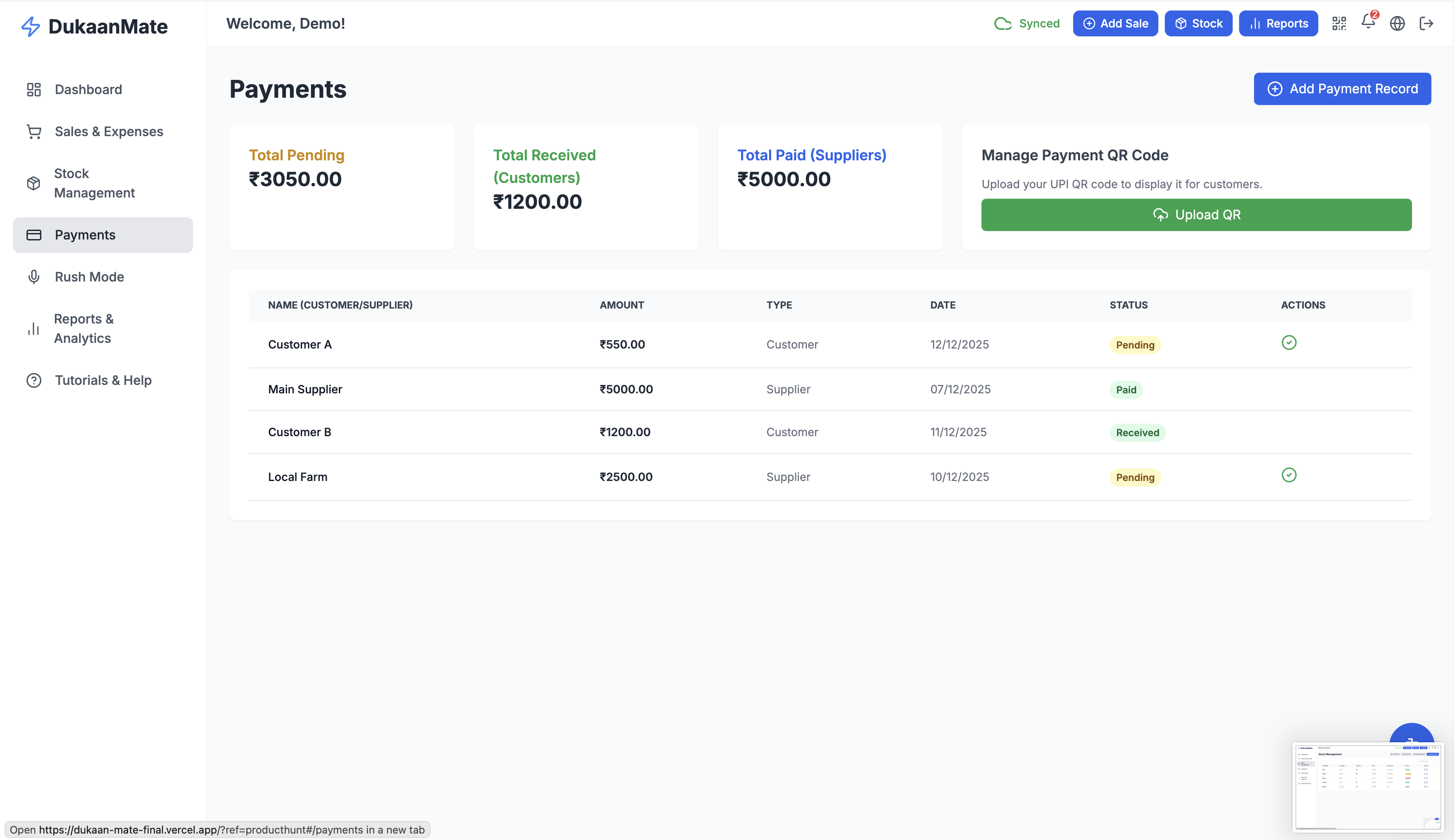Mark Customer A payment as completed
1454x840 pixels.
(1288, 343)
